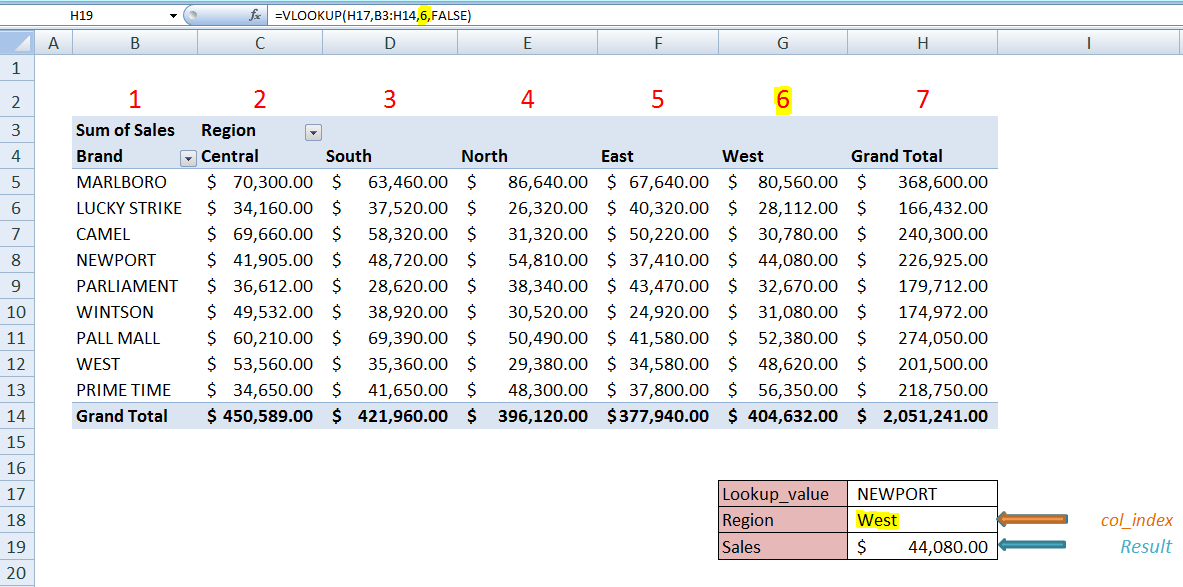Select column D header
The image size is (1183, 587).
(389, 44)
